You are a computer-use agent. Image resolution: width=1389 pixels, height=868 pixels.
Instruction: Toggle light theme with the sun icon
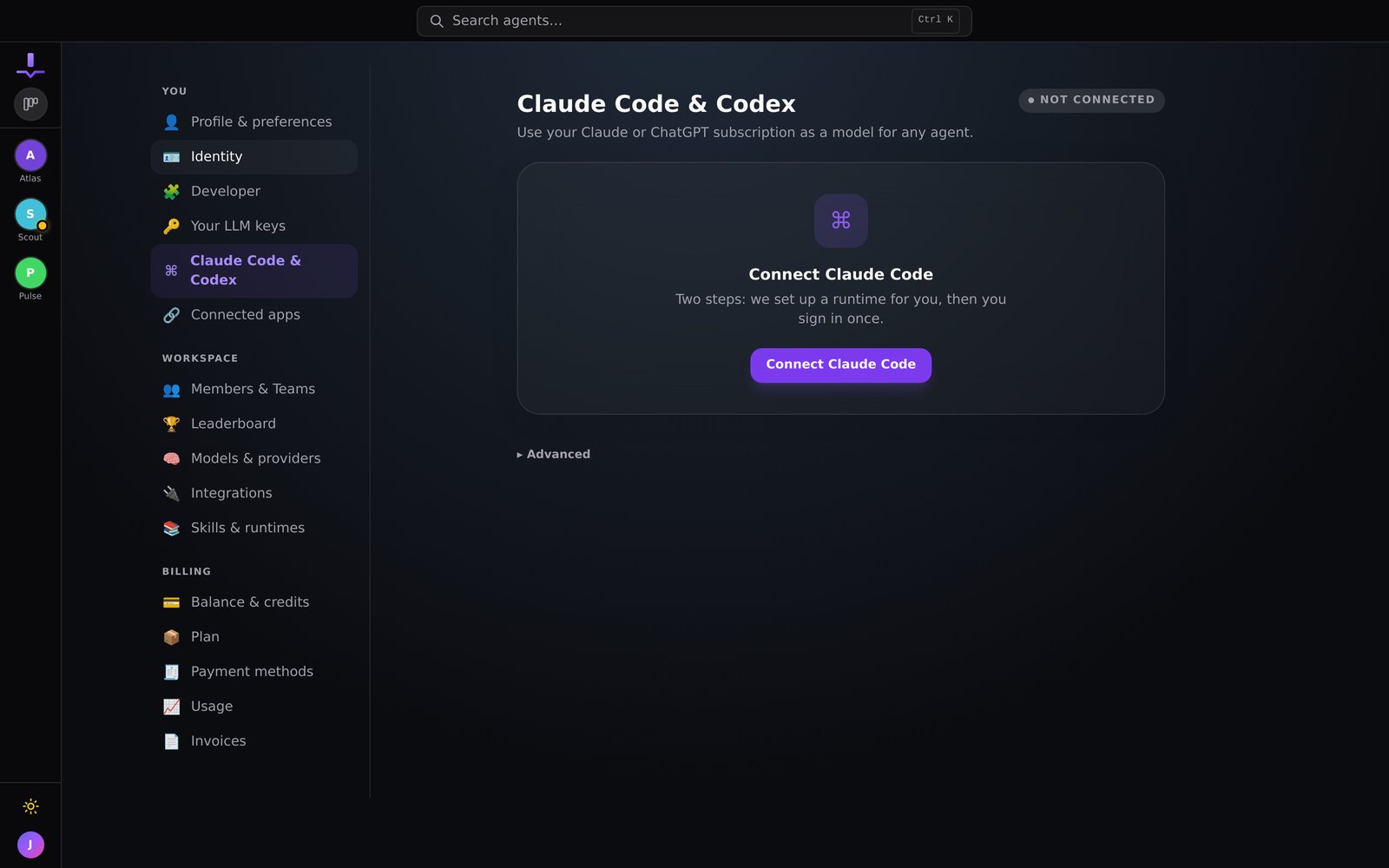30,806
